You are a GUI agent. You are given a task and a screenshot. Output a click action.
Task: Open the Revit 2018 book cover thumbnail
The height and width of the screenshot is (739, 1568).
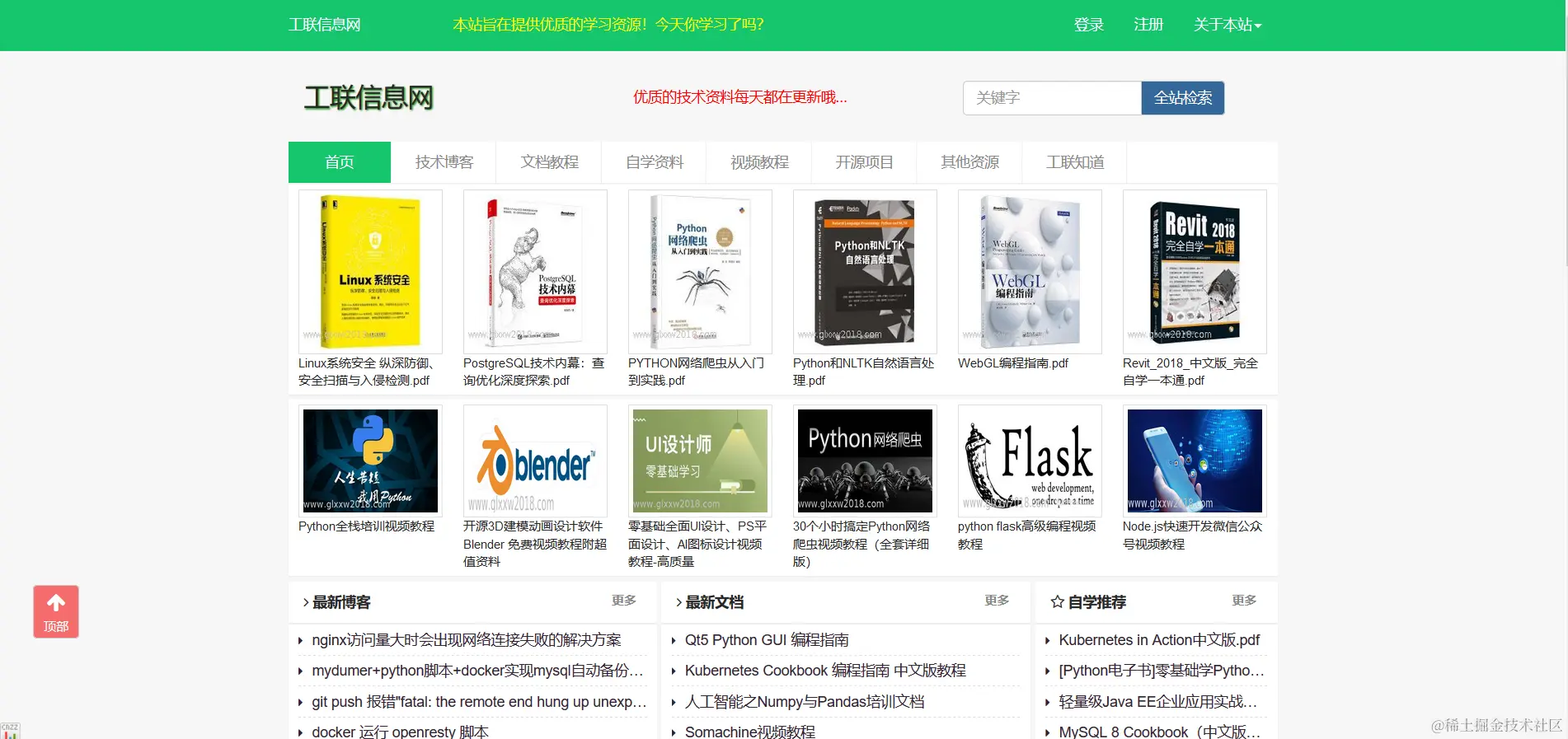pos(1195,272)
